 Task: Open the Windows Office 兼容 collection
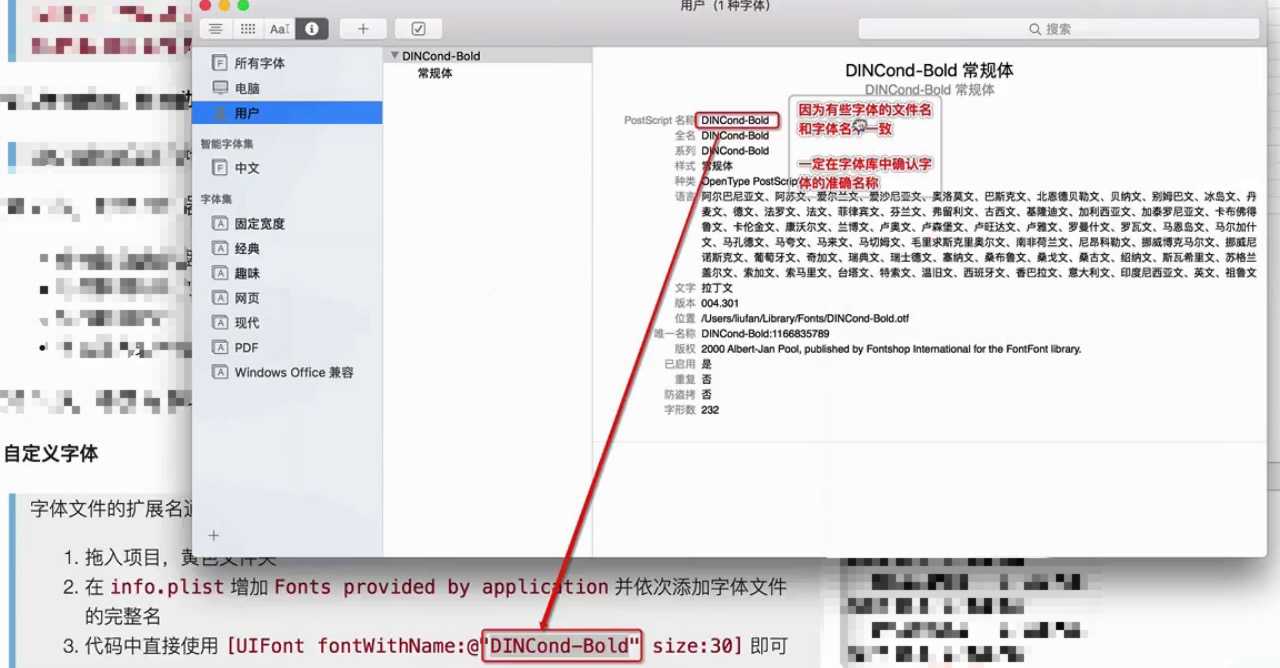(x=294, y=372)
